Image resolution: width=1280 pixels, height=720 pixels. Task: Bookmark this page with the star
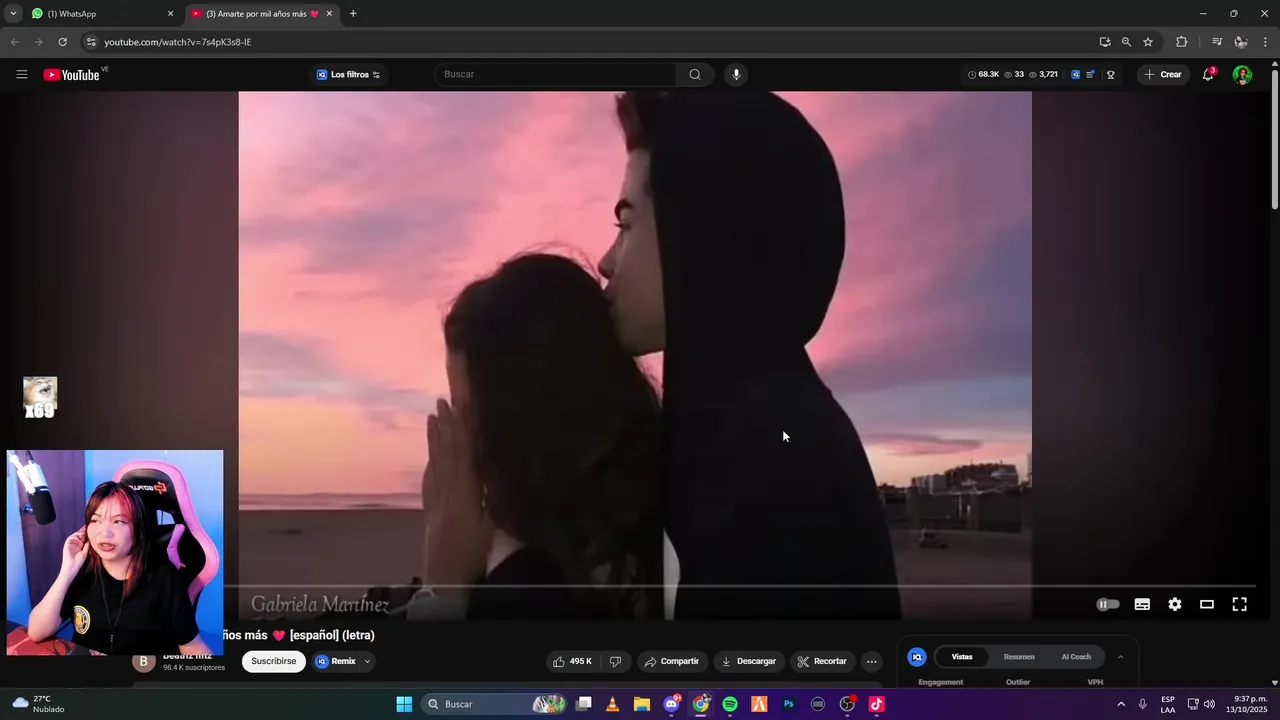(1148, 42)
